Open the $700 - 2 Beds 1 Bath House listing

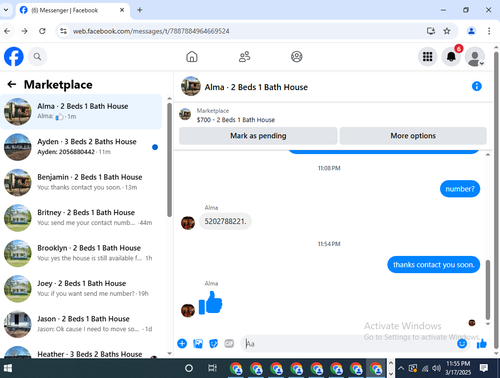pos(236,120)
